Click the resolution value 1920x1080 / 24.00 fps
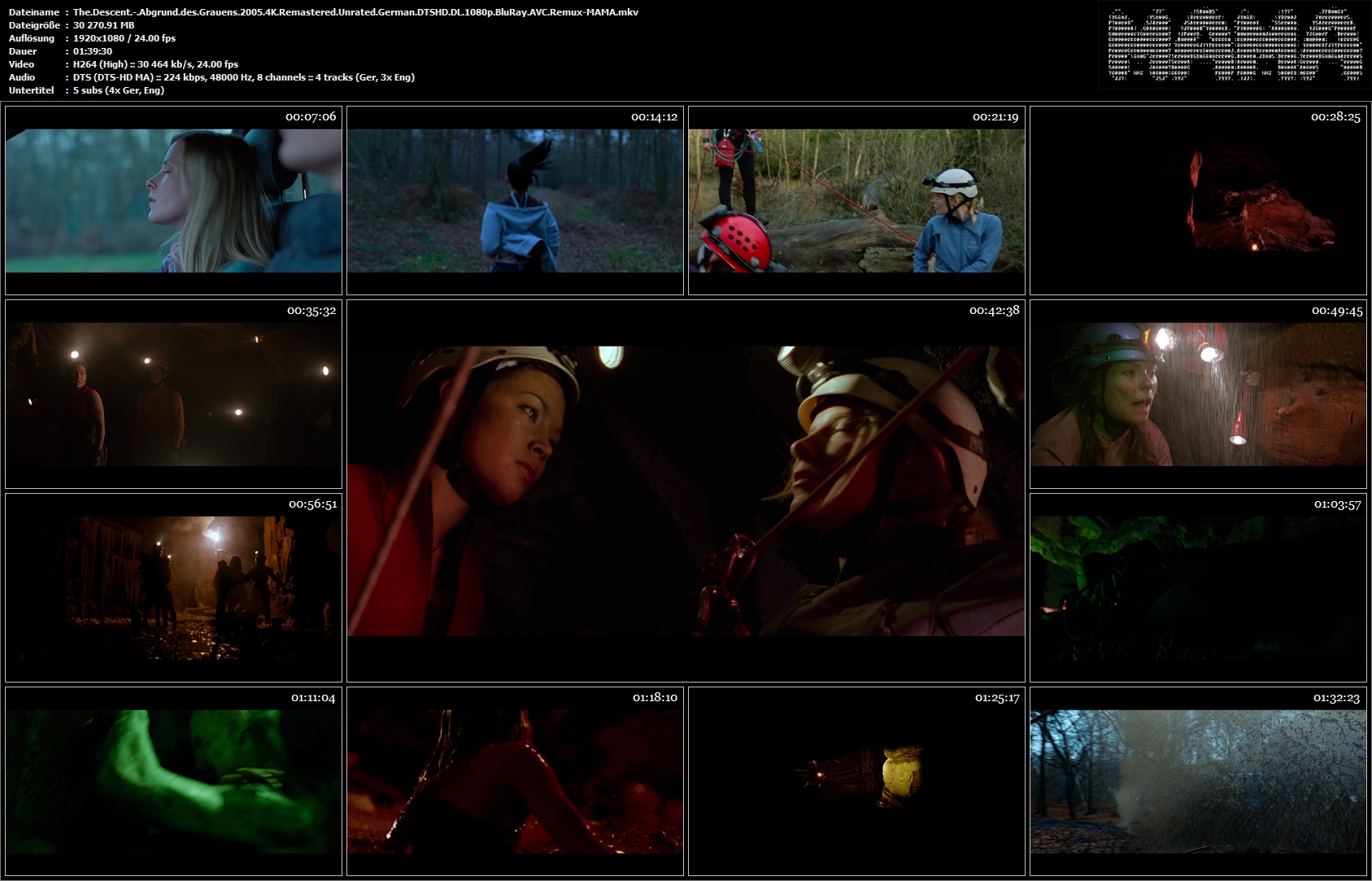The height and width of the screenshot is (881, 1372). pos(124,38)
